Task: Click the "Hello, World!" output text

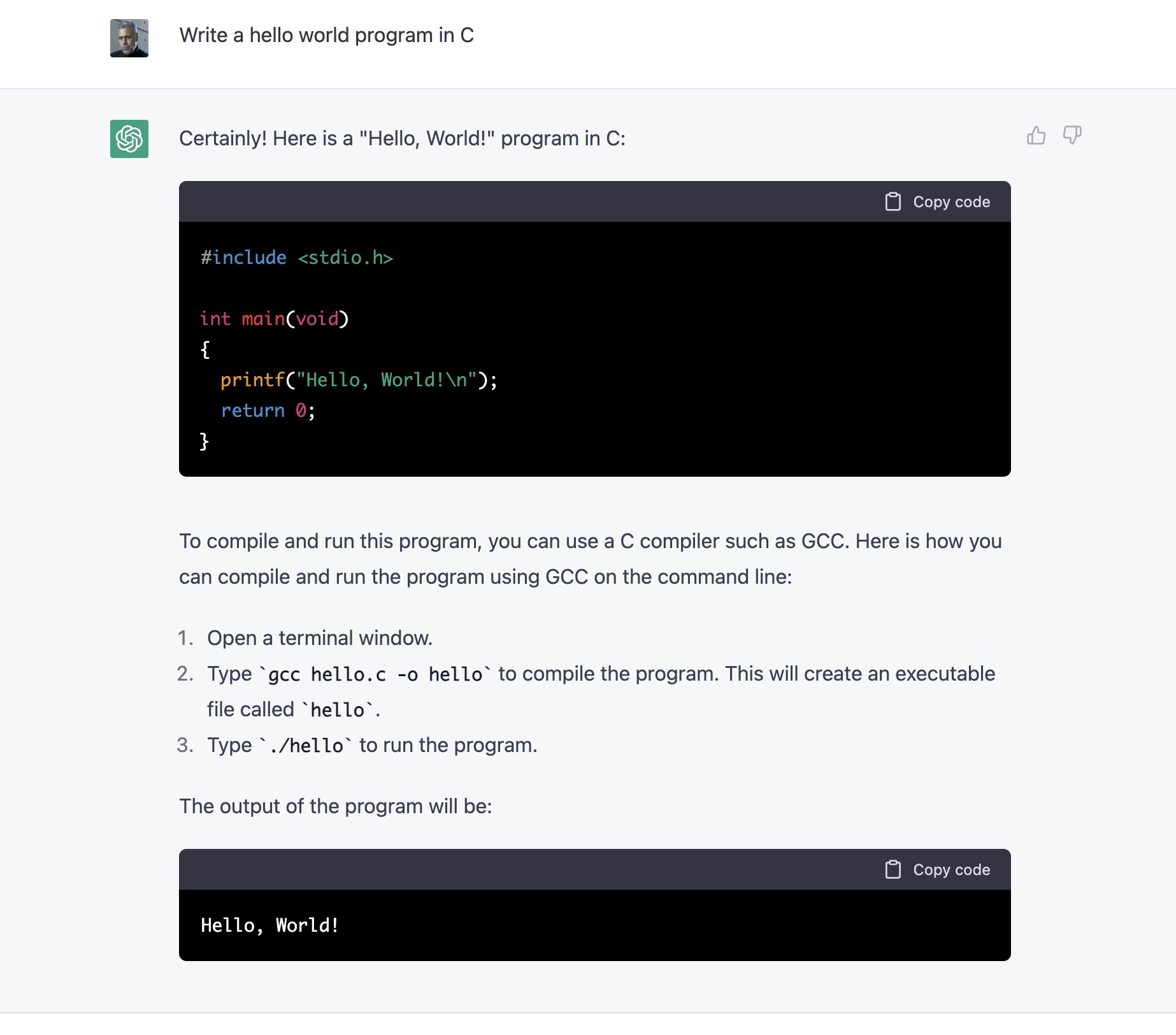Action: (x=269, y=925)
